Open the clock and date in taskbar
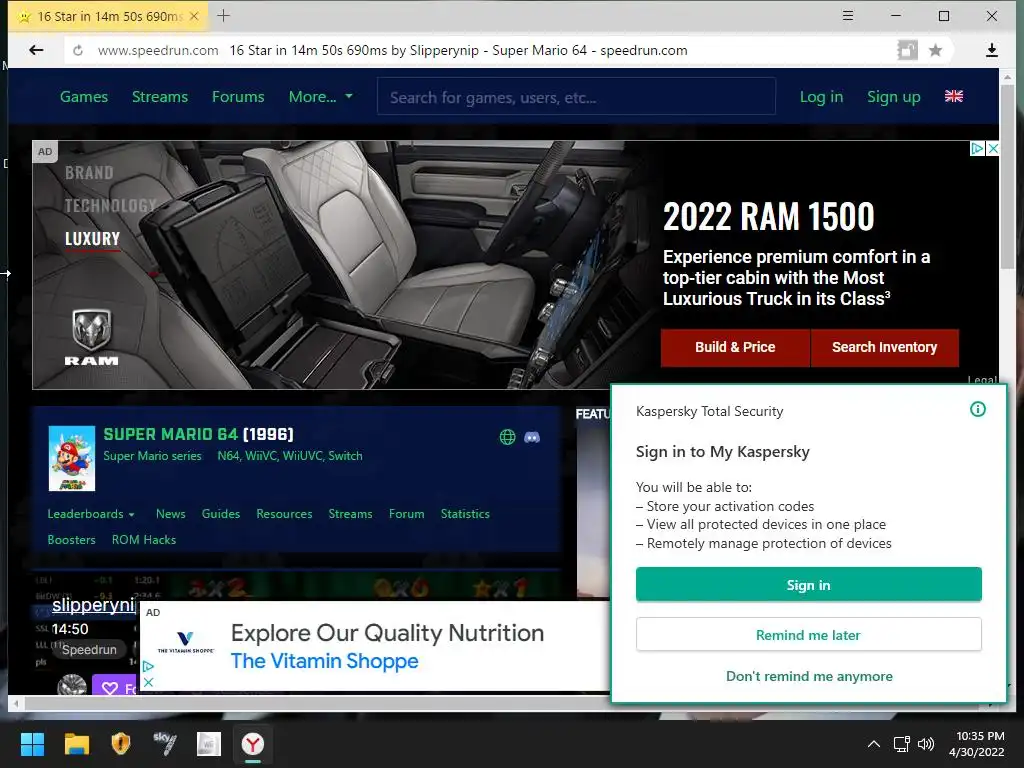Viewport: 1024px width, 768px height. coord(976,744)
